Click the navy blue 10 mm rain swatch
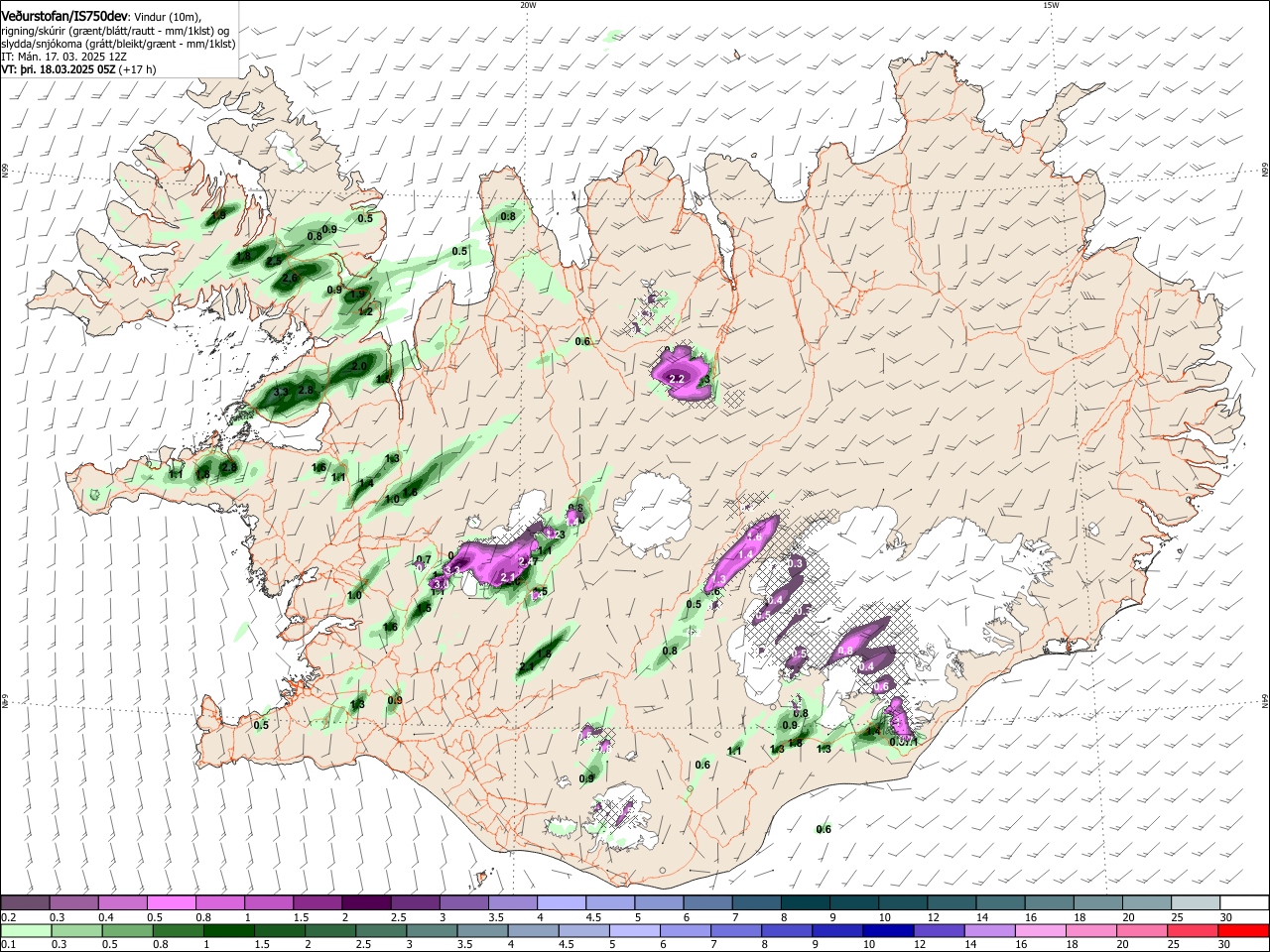Screen dimensions: 1270x952 (888, 930)
